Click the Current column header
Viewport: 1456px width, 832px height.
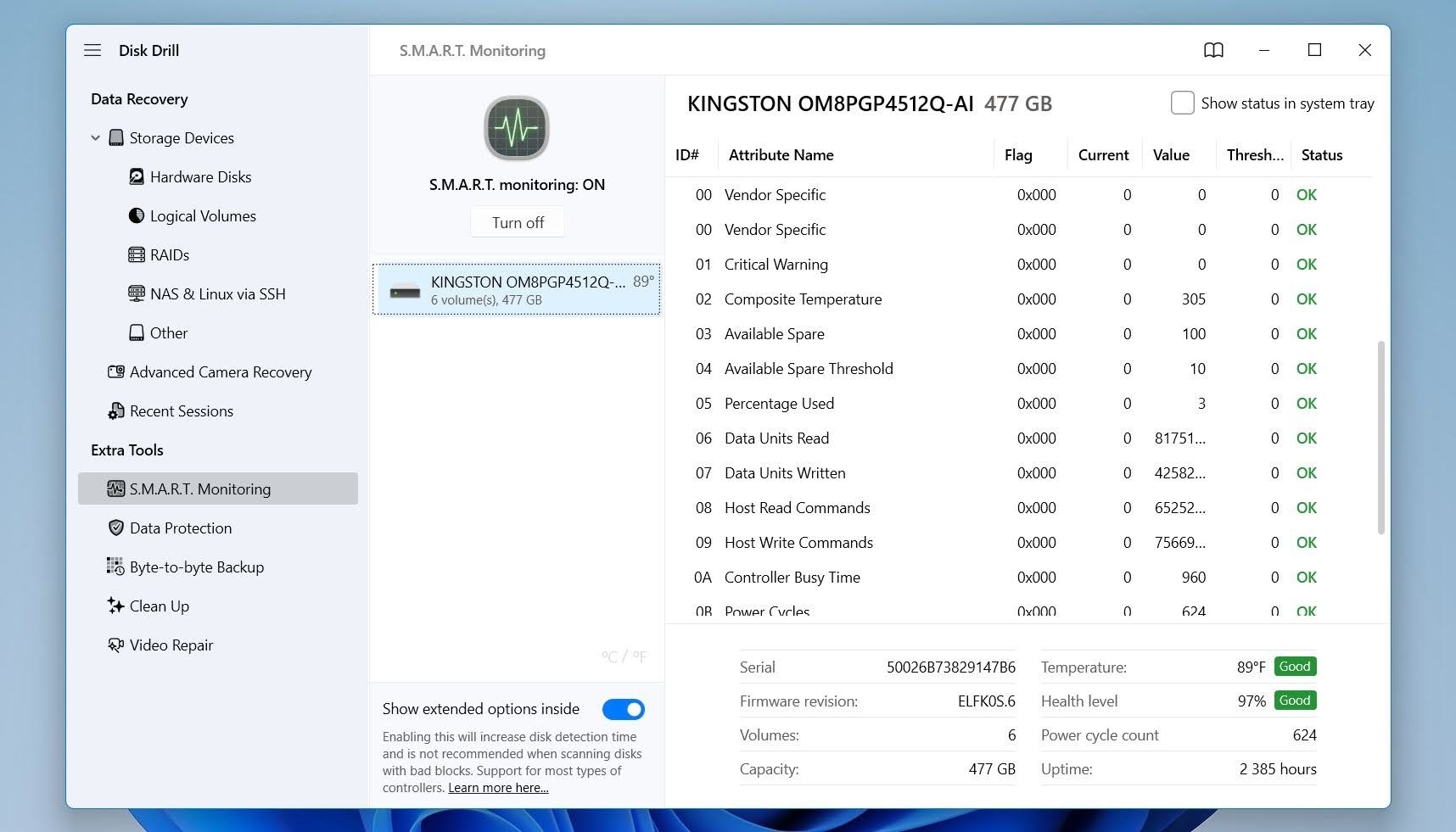1103,155
